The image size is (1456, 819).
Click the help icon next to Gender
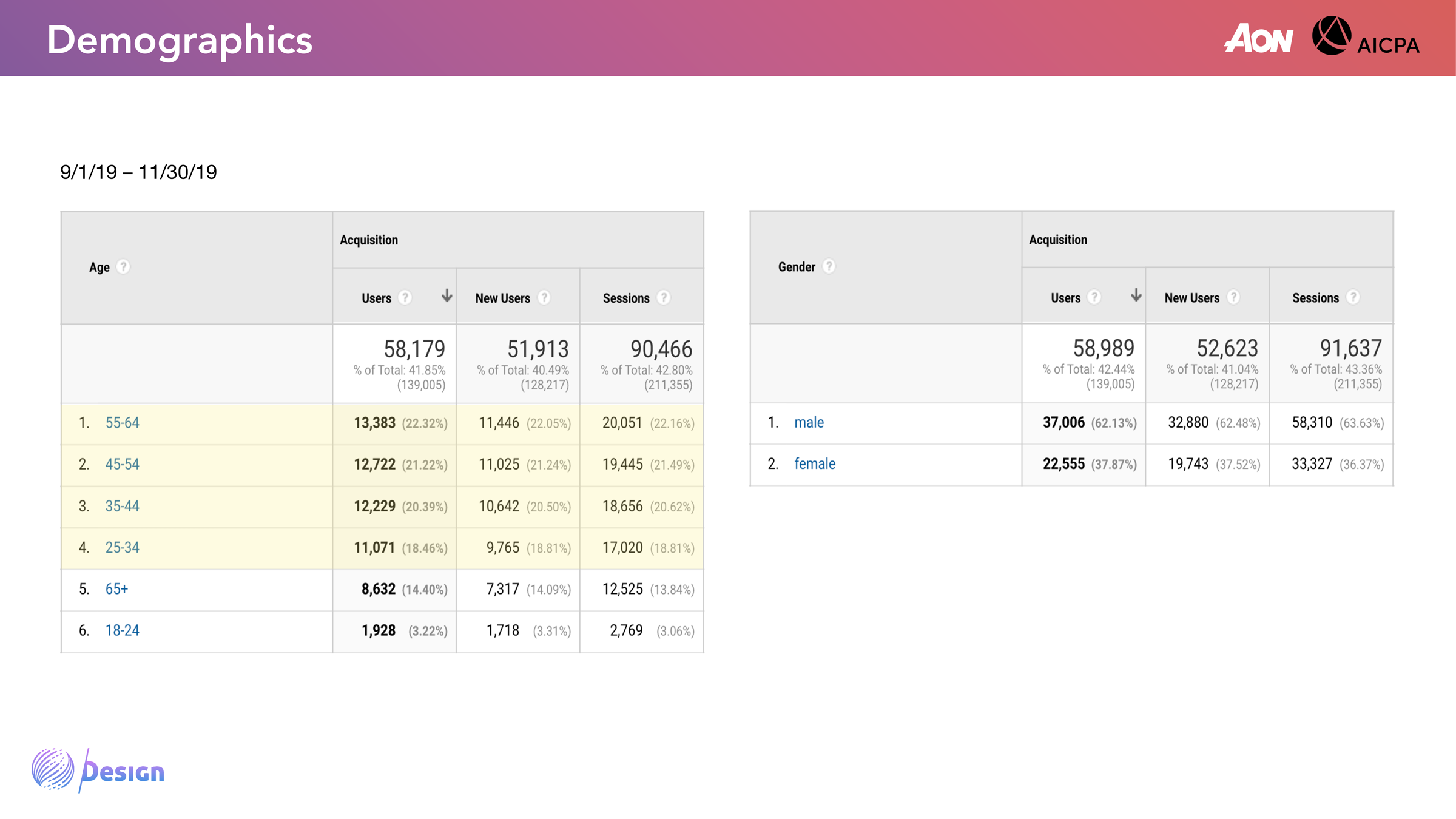[829, 266]
